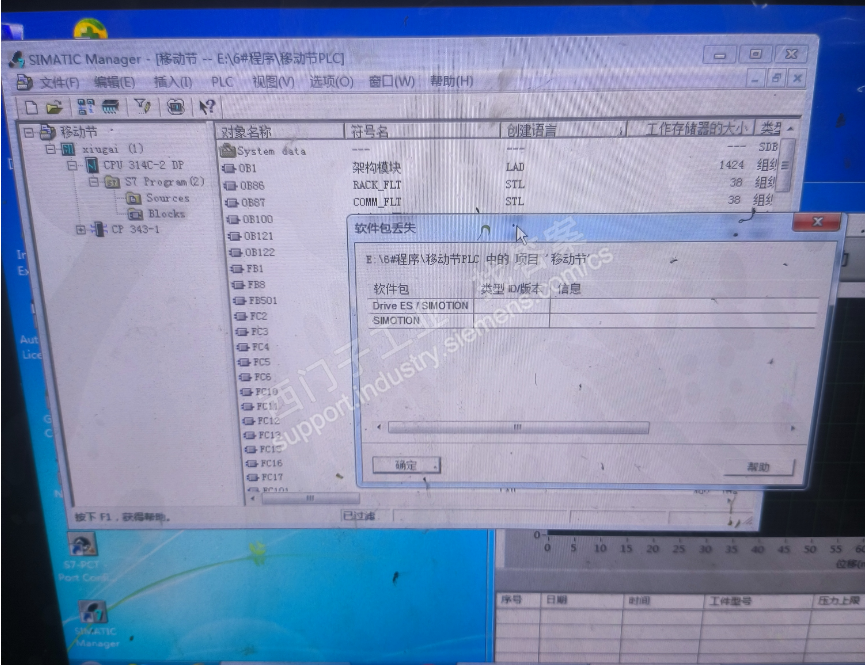Image resolution: width=865 pixels, height=665 pixels.
Task: Click the RACK_FLT symbol name
Action: pyautogui.click(x=377, y=185)
